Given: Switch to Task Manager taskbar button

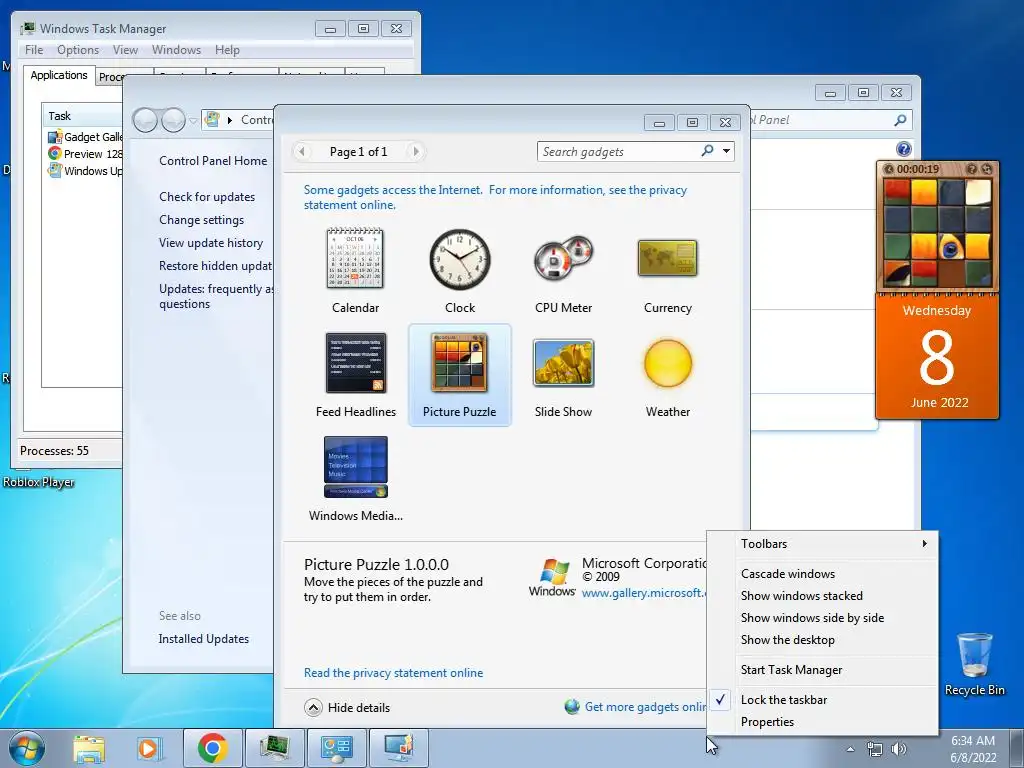Looking at the screenshot, I should [274, 748].
